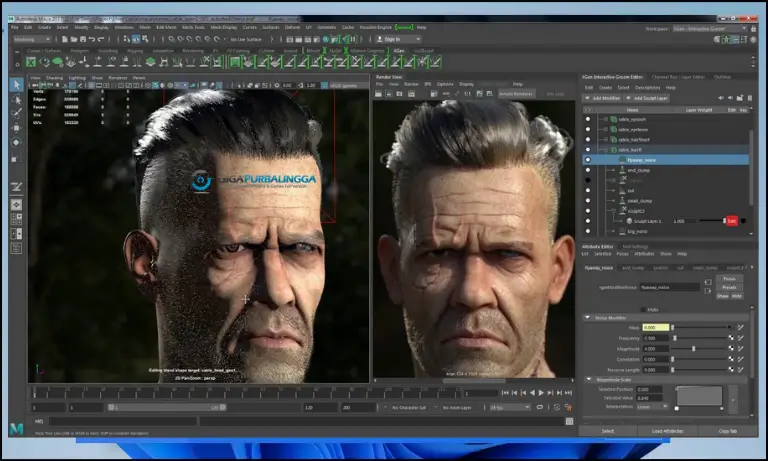Click the Frequency slider handle
This screenshot has width=768, height=461.
pos(675,338)
